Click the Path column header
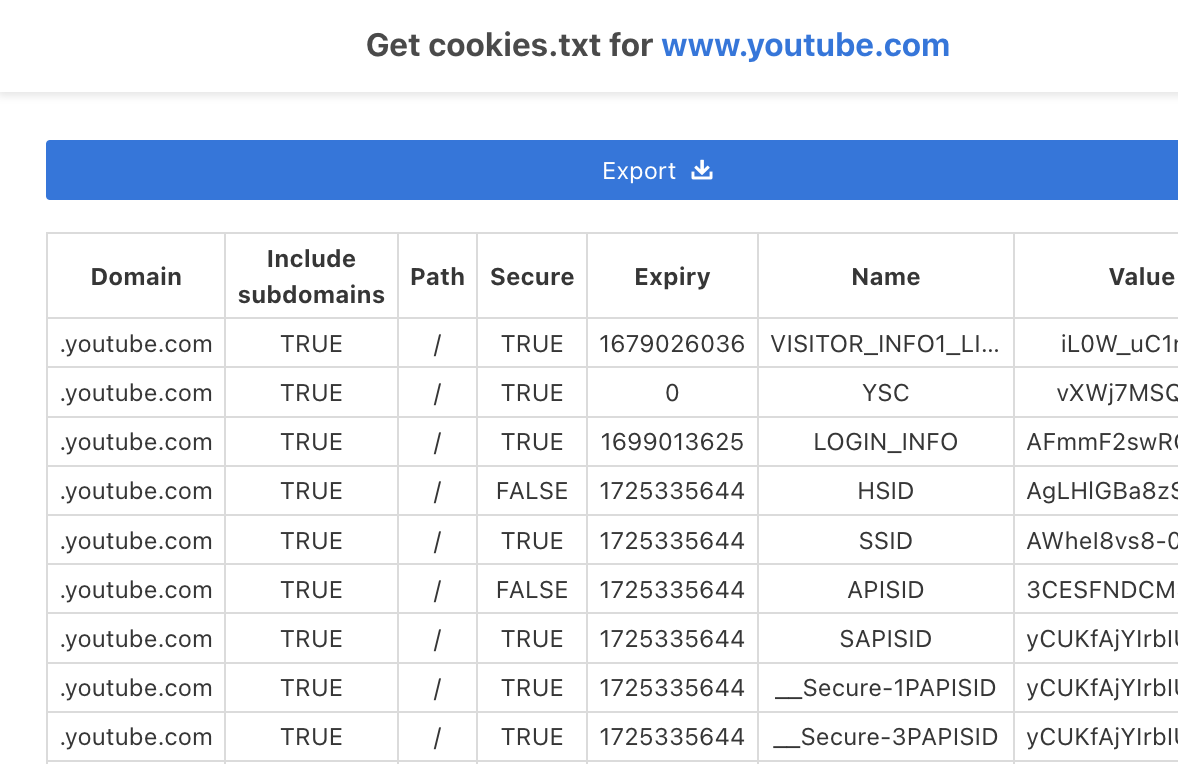Screen dimensions: 1178x764 pos(437,276)
